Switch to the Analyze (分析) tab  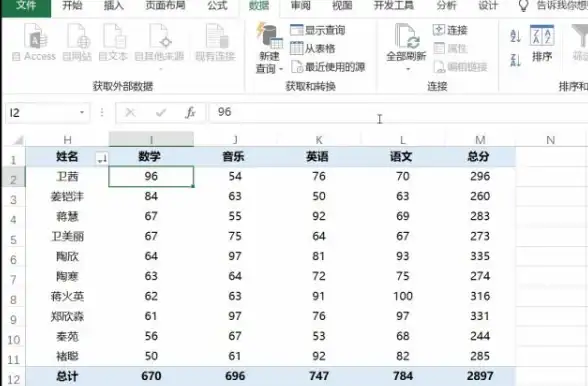pos(446,5)
